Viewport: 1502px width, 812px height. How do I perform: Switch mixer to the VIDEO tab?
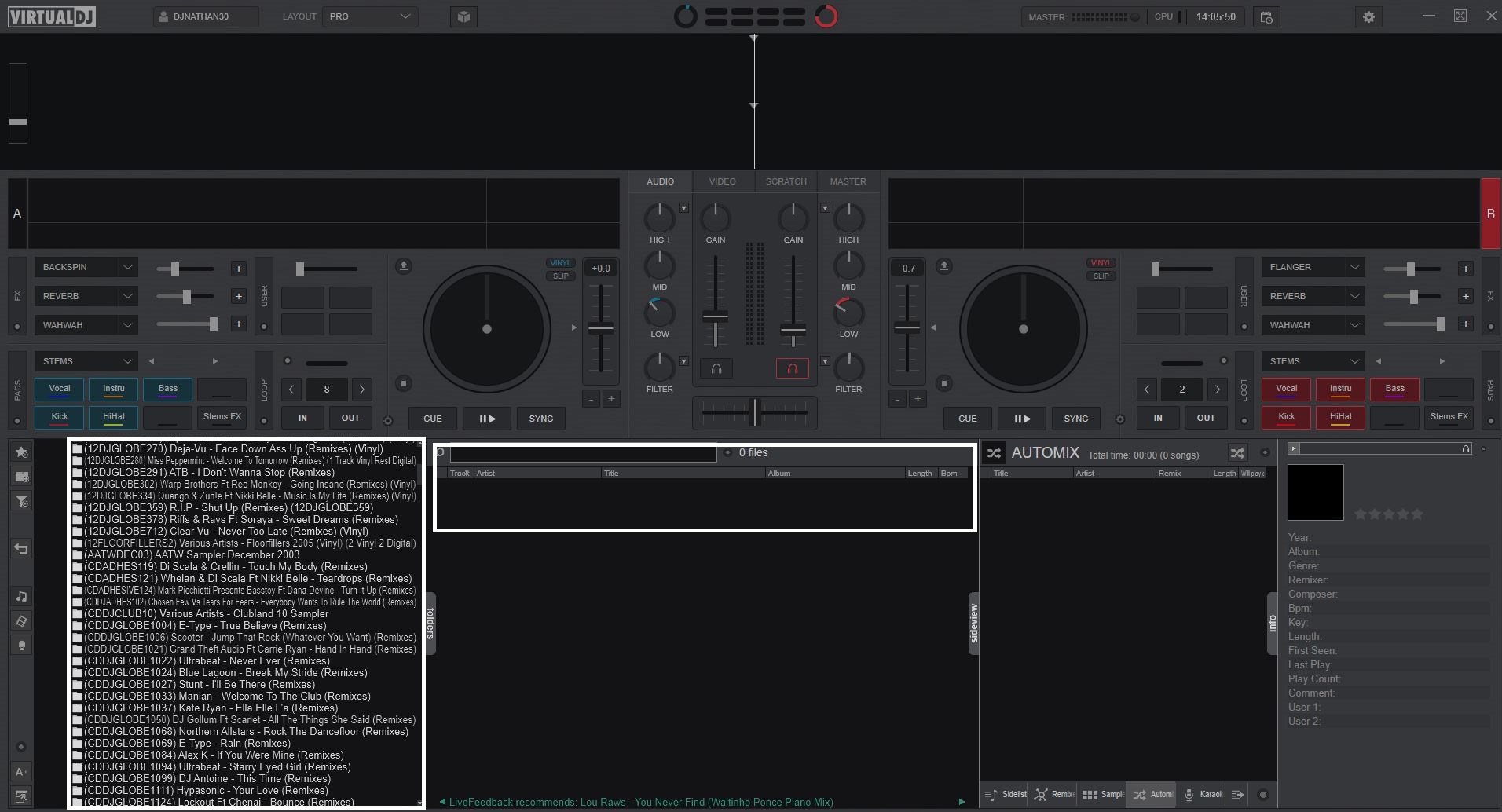coord(723,181)
